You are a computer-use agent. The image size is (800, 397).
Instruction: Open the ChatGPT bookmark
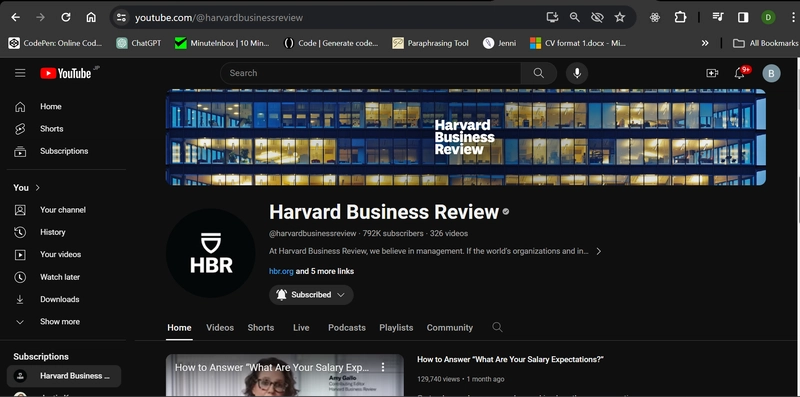click(x=138, y=43)
